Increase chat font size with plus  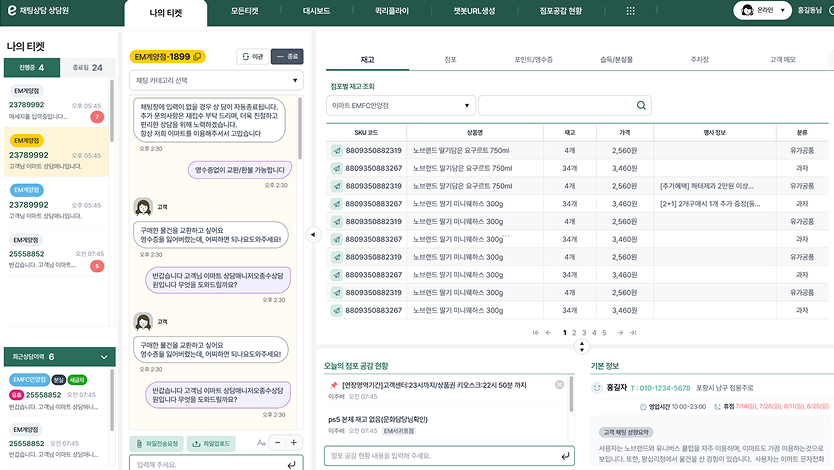[x=293, y=442]
